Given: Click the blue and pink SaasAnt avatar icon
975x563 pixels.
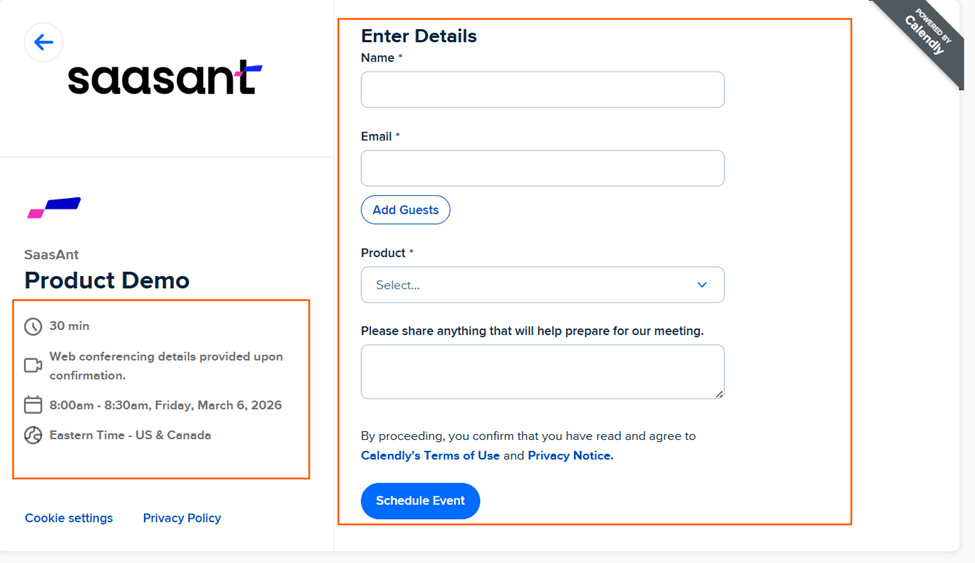Looking at the screenshot, I should (54, 207).
